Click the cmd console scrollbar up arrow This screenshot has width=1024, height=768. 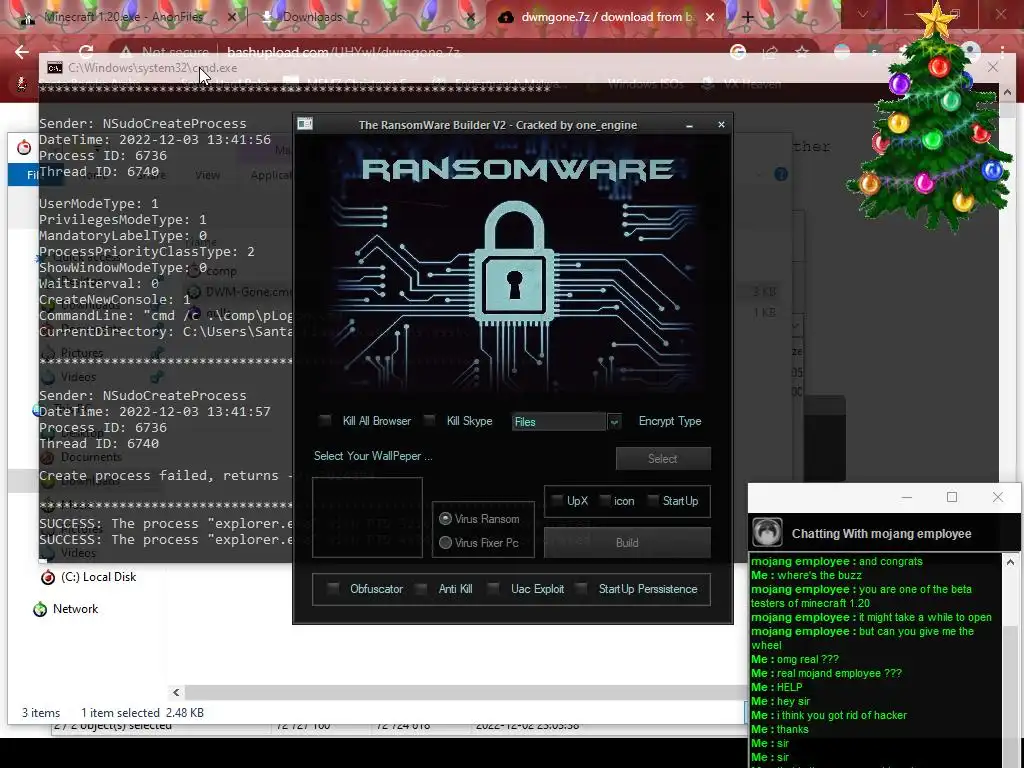1007,93
